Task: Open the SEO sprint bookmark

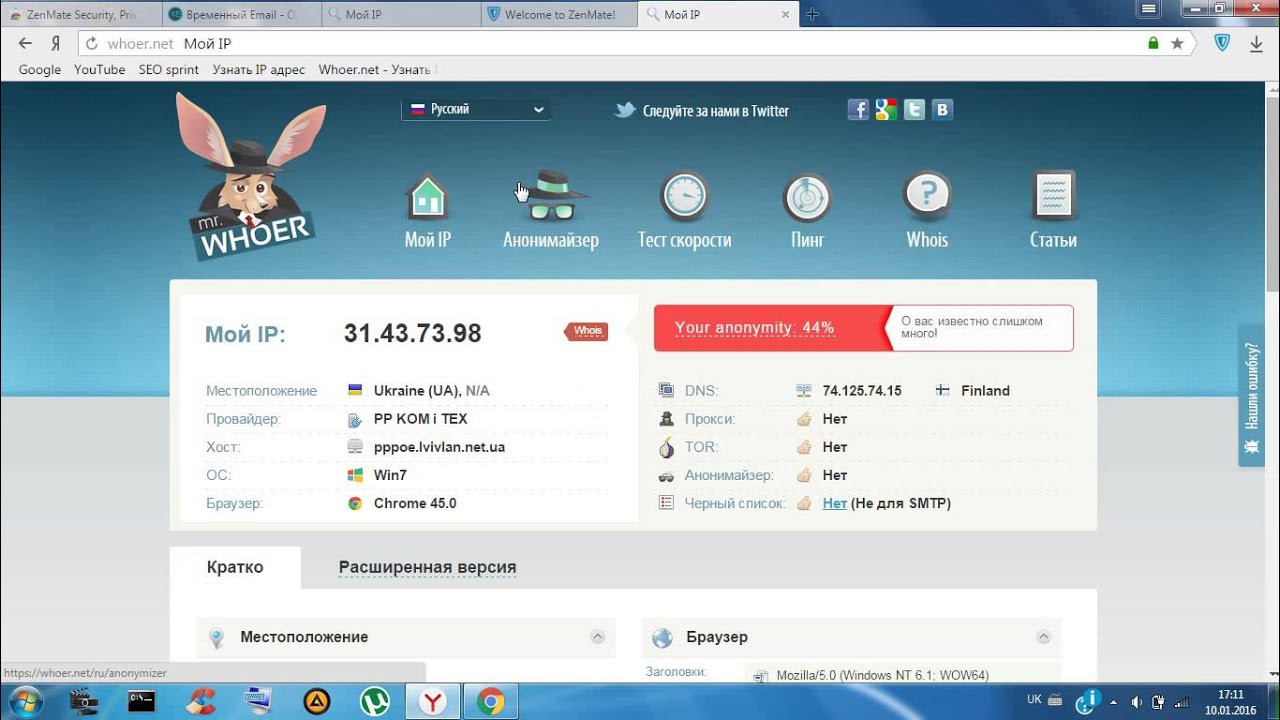Action: [168, 69]
